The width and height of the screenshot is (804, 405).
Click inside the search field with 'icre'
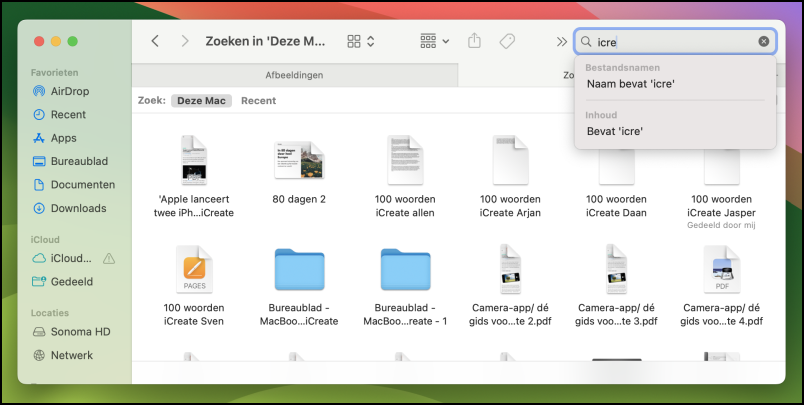point(675,42)
